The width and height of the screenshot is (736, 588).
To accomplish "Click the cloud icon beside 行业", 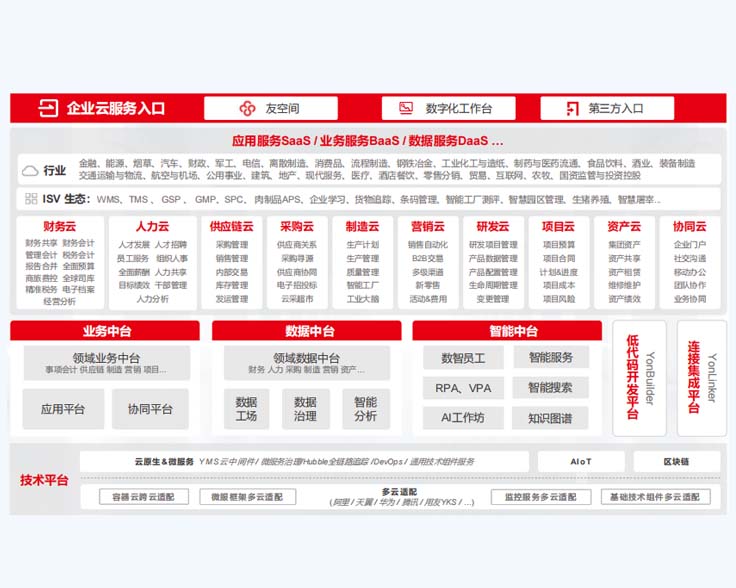I will point(30,171).
